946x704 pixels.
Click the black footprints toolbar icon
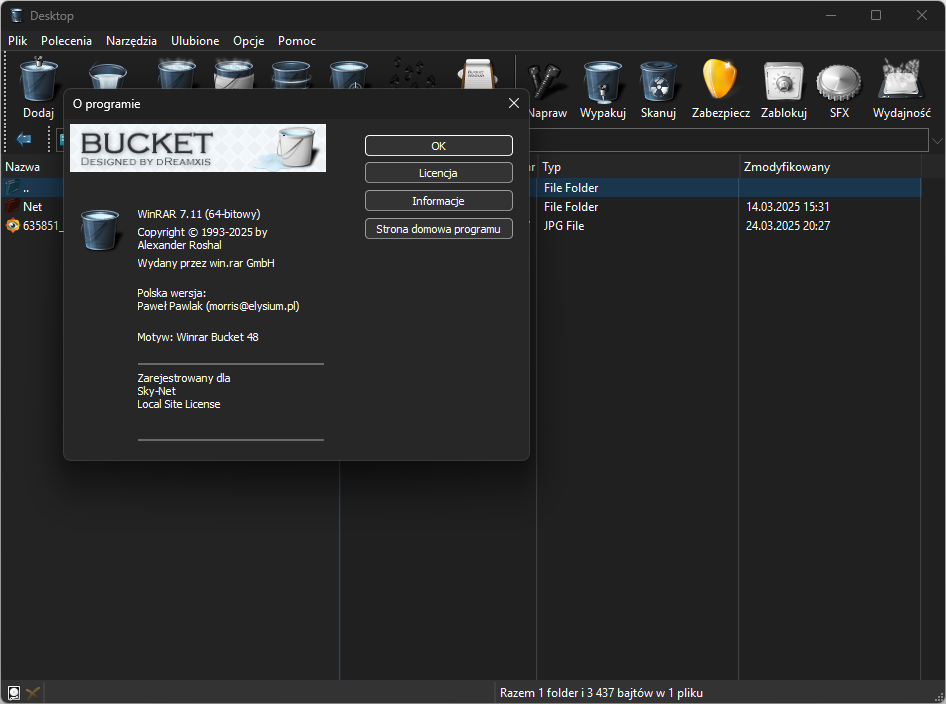click(411, 73)
